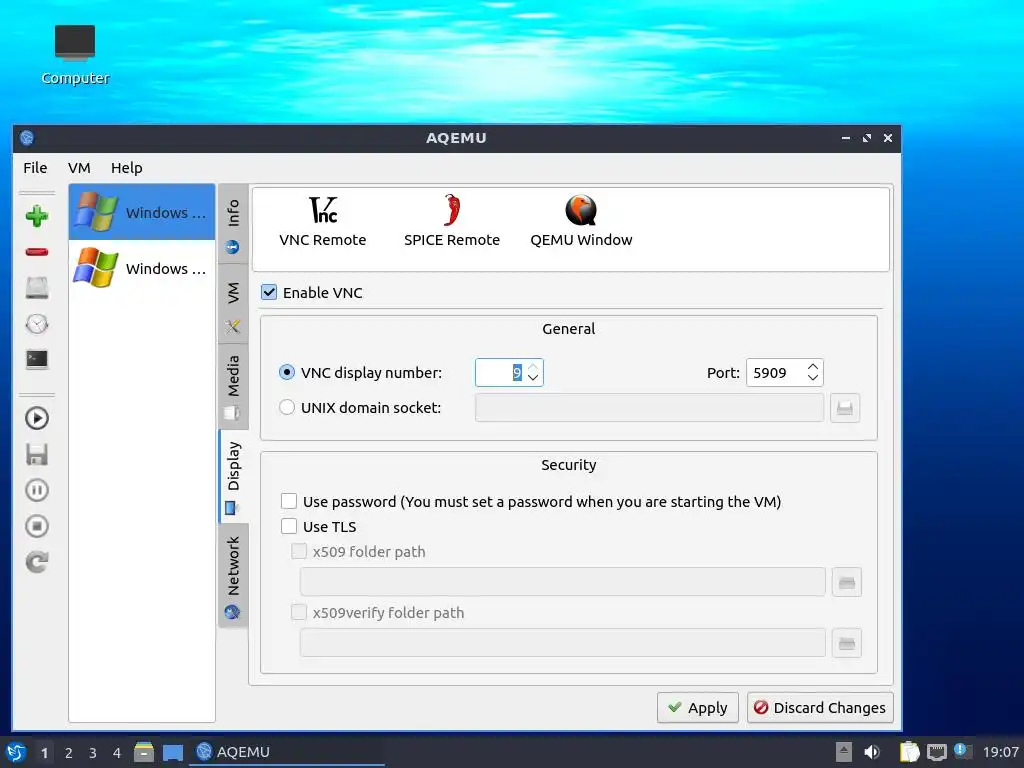Screen dimensions: 1024x768
Task: Enable Use password checkbox
Action: tap(289, 501)
